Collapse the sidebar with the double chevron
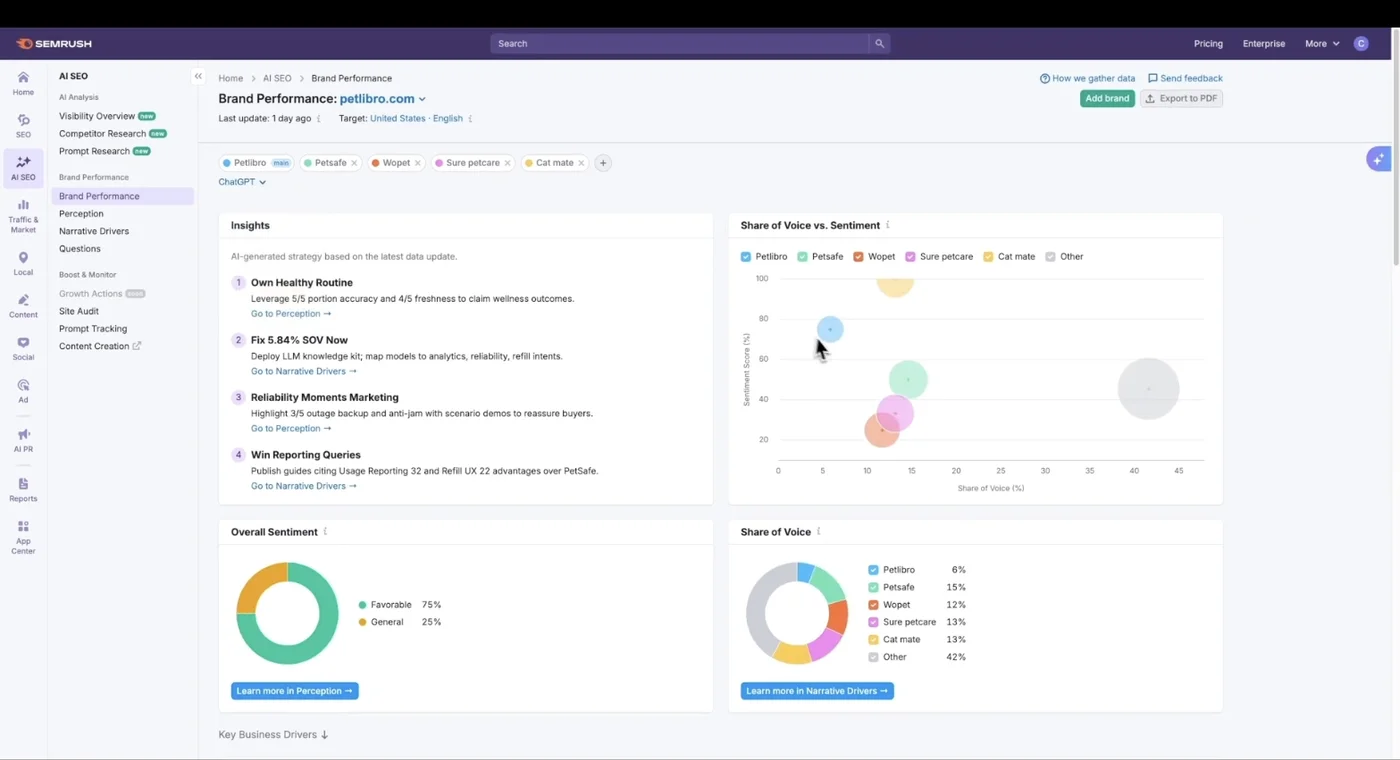Viewport: 1400px width, 760px height. click(198, 76)
